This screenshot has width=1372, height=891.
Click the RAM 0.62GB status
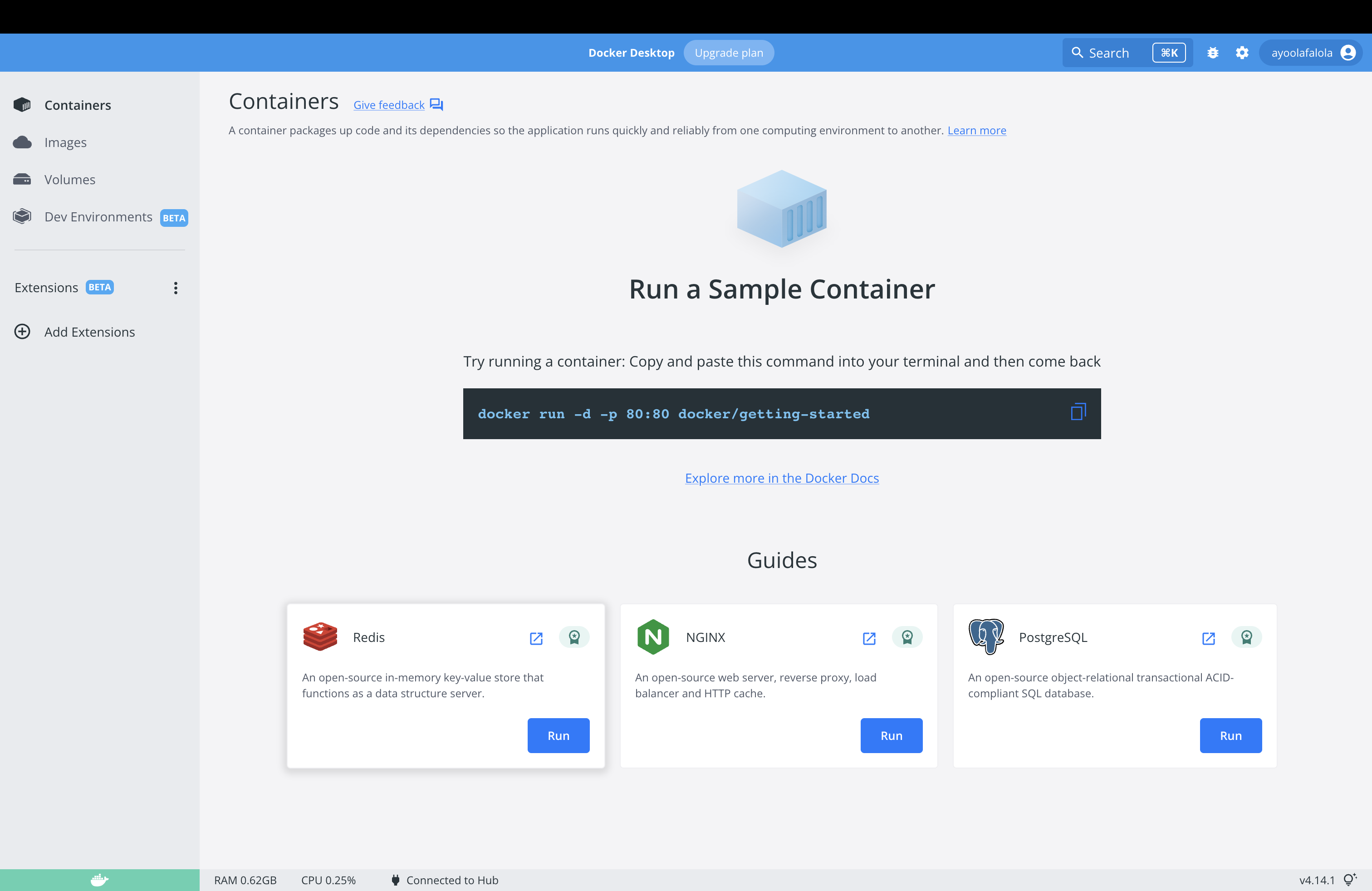245,880
